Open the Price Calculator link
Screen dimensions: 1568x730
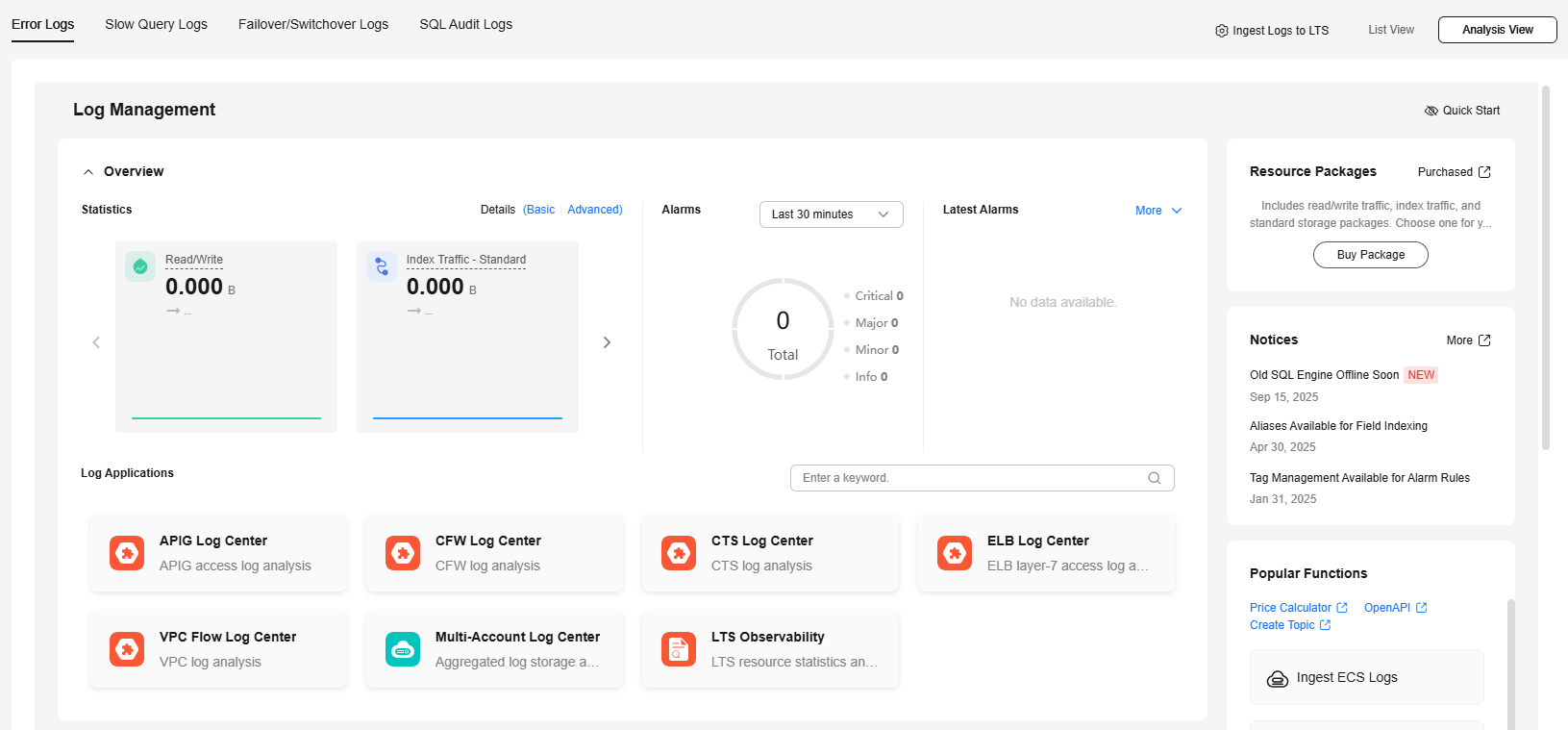[1290, 608]
